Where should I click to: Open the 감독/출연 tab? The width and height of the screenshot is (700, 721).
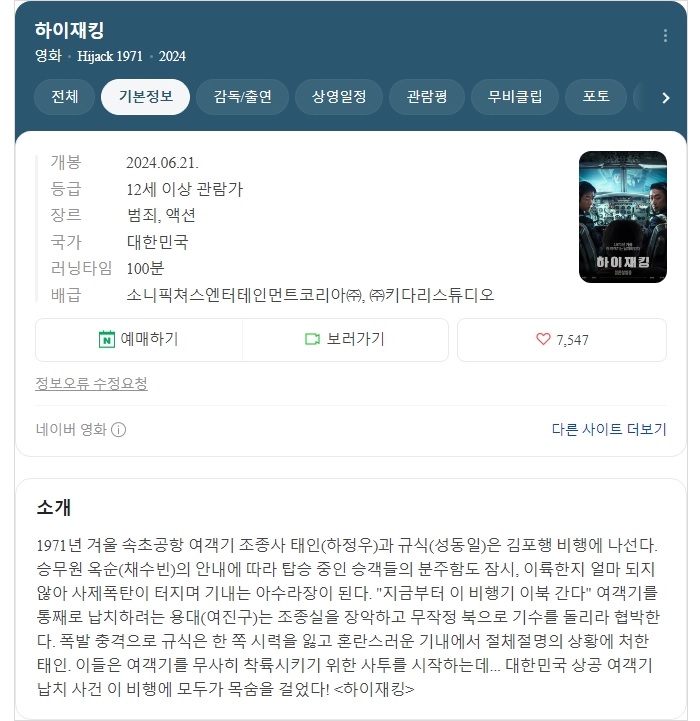[x=242, y=97]
